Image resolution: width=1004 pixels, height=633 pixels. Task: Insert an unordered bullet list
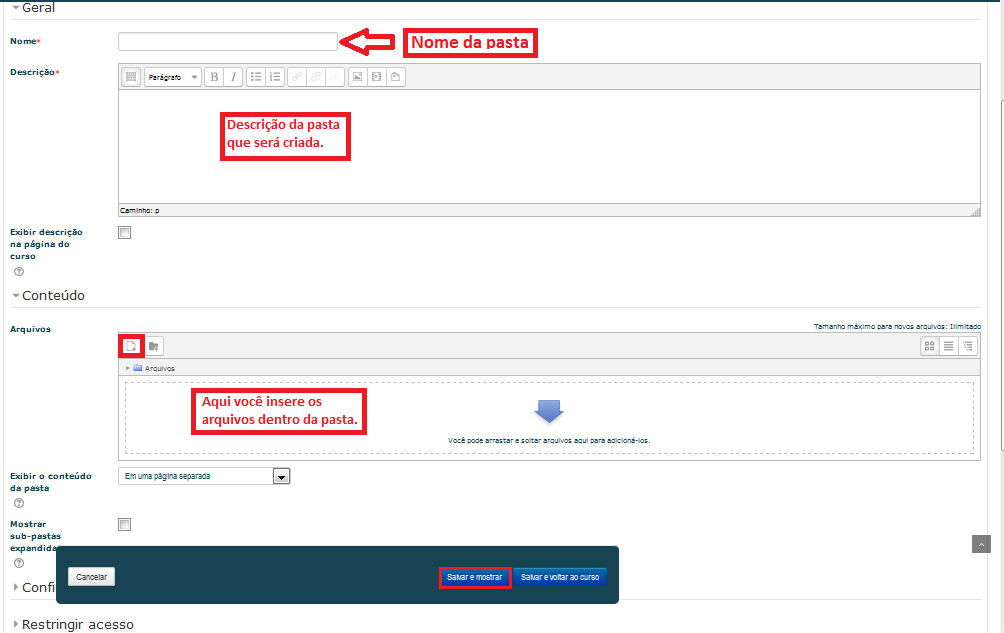tap(256, 77)
